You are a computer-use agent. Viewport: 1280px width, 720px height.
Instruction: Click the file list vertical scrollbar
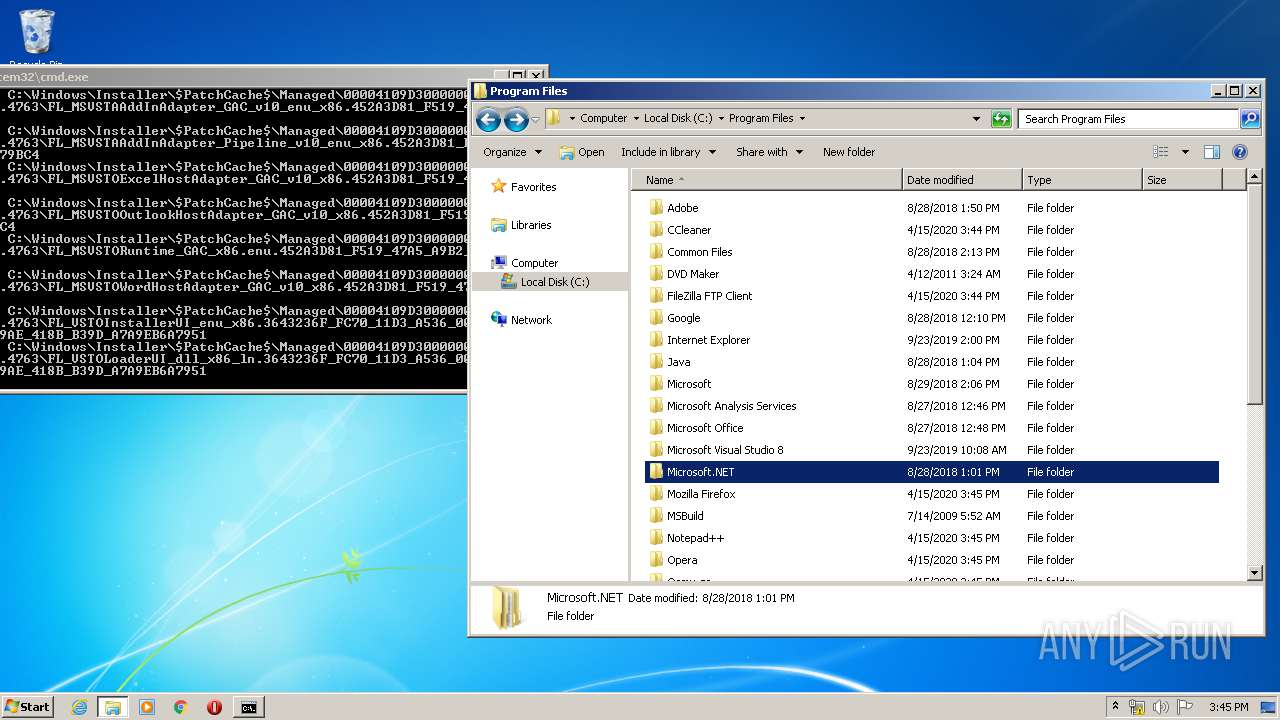[x=1255, y=295]
